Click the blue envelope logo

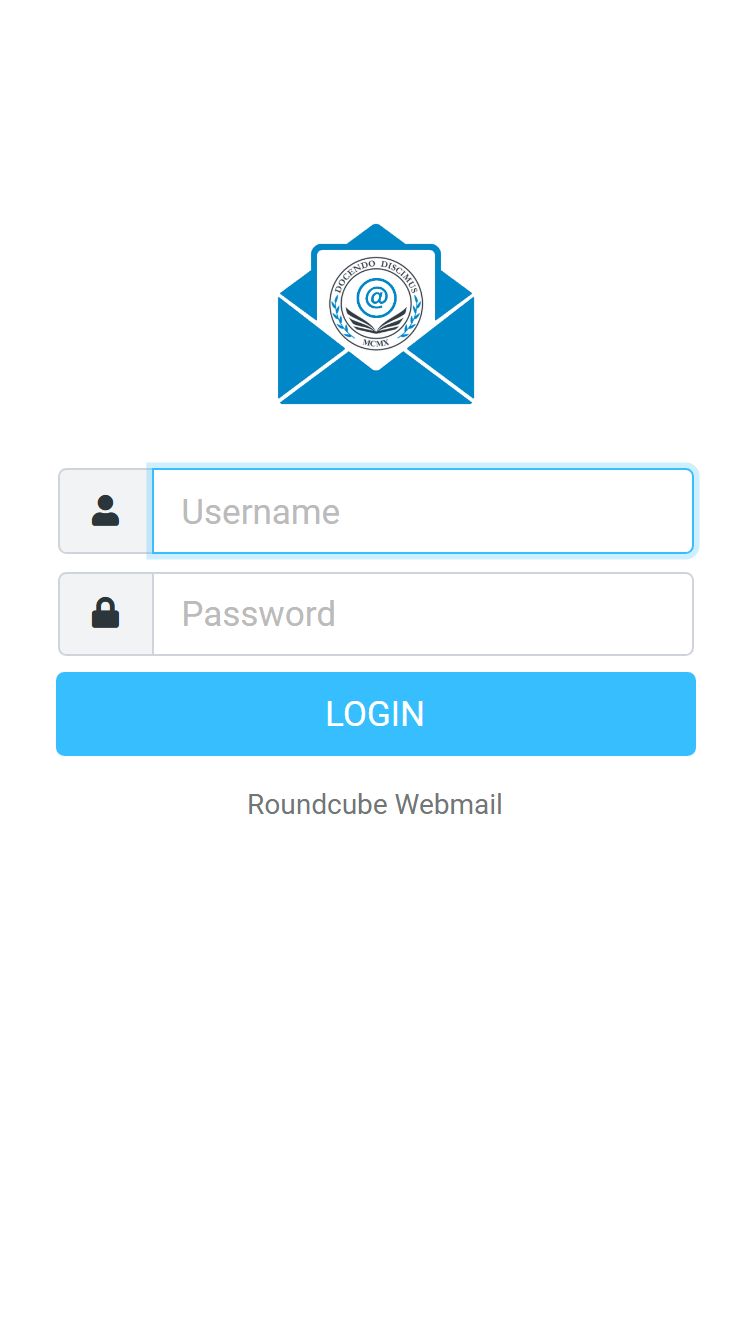[376, 314]
